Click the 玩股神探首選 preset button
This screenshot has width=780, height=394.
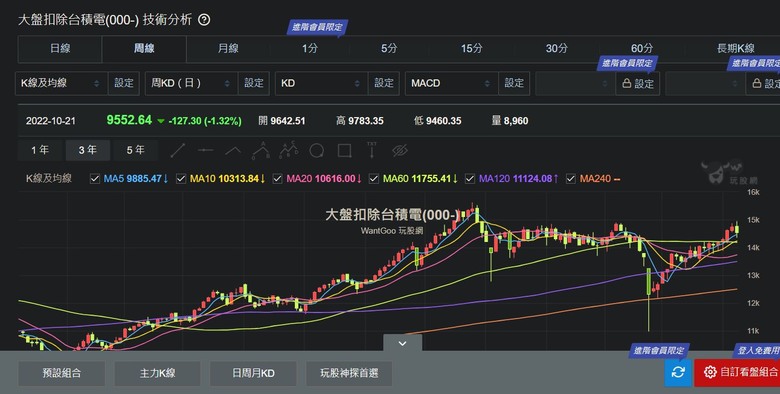[349, 373]
